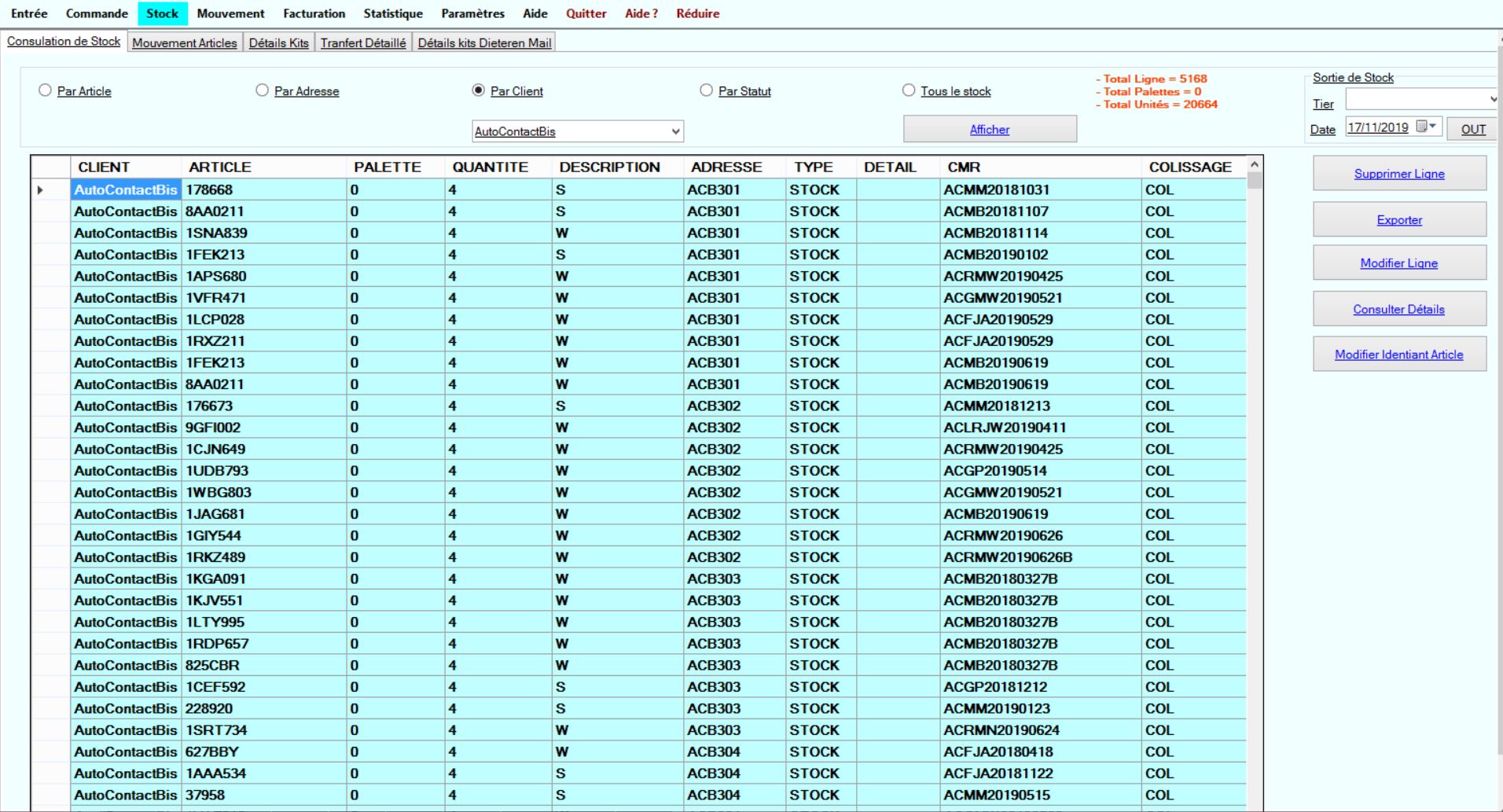Open the Mouvement menu

(x=230, y=13)
